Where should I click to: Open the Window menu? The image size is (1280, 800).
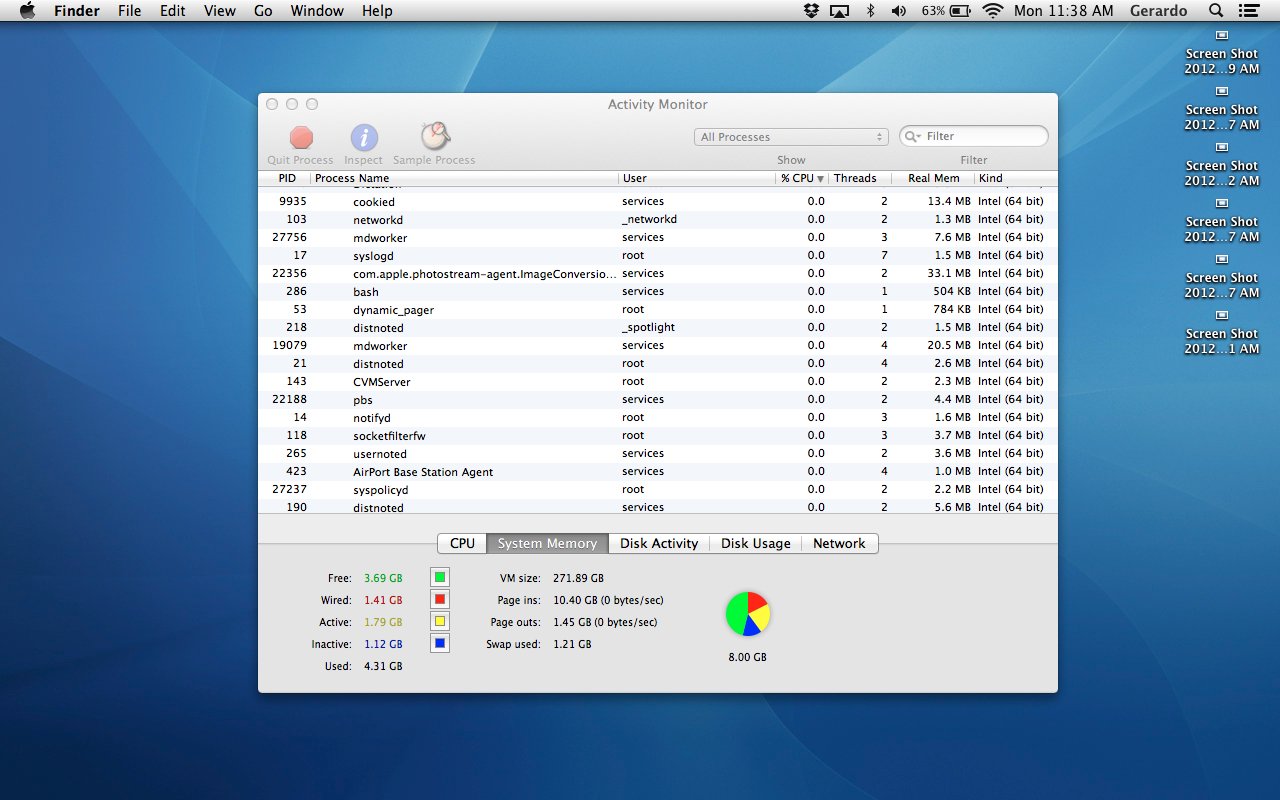pos(317,11)
